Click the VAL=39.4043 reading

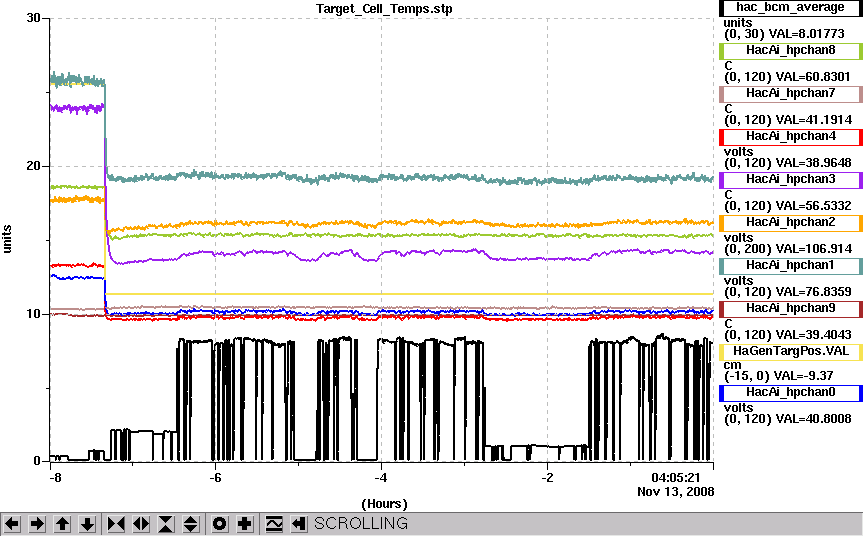point(813,335)
